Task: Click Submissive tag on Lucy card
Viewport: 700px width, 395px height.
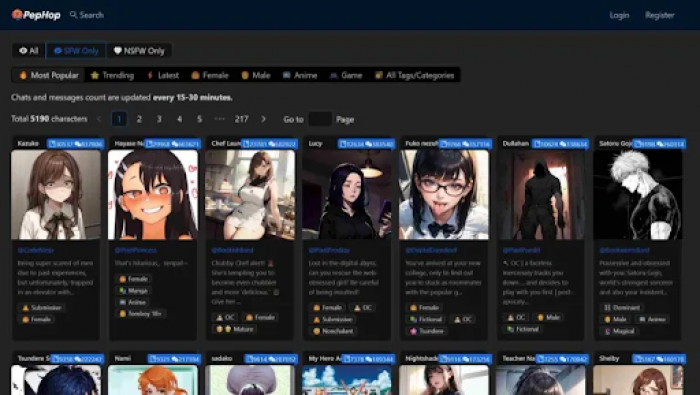Action: [x=333, y=320]
